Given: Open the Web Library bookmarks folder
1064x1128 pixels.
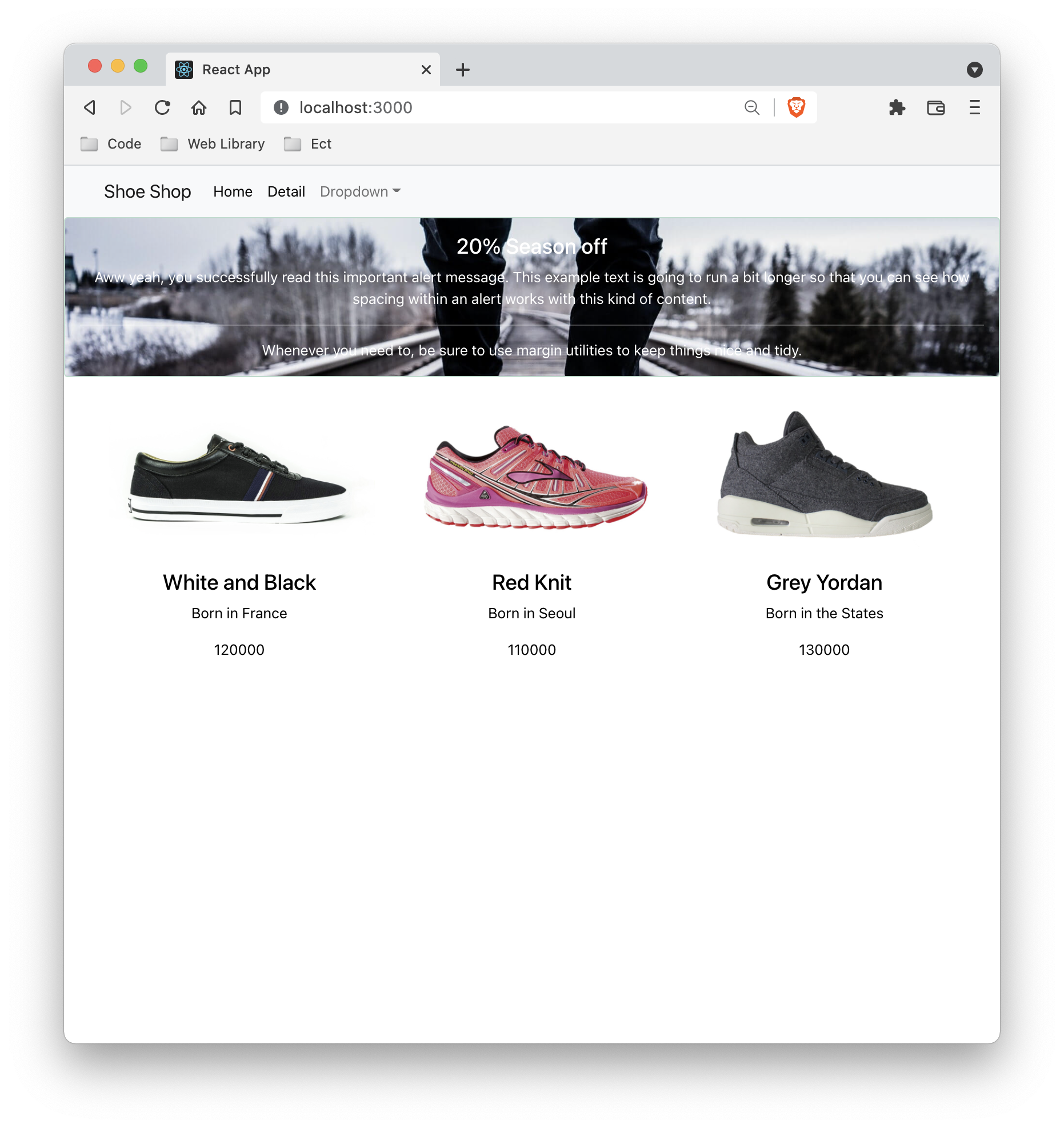Looking at the screenshot, I should pyautogui.click(x=213, y=144).
